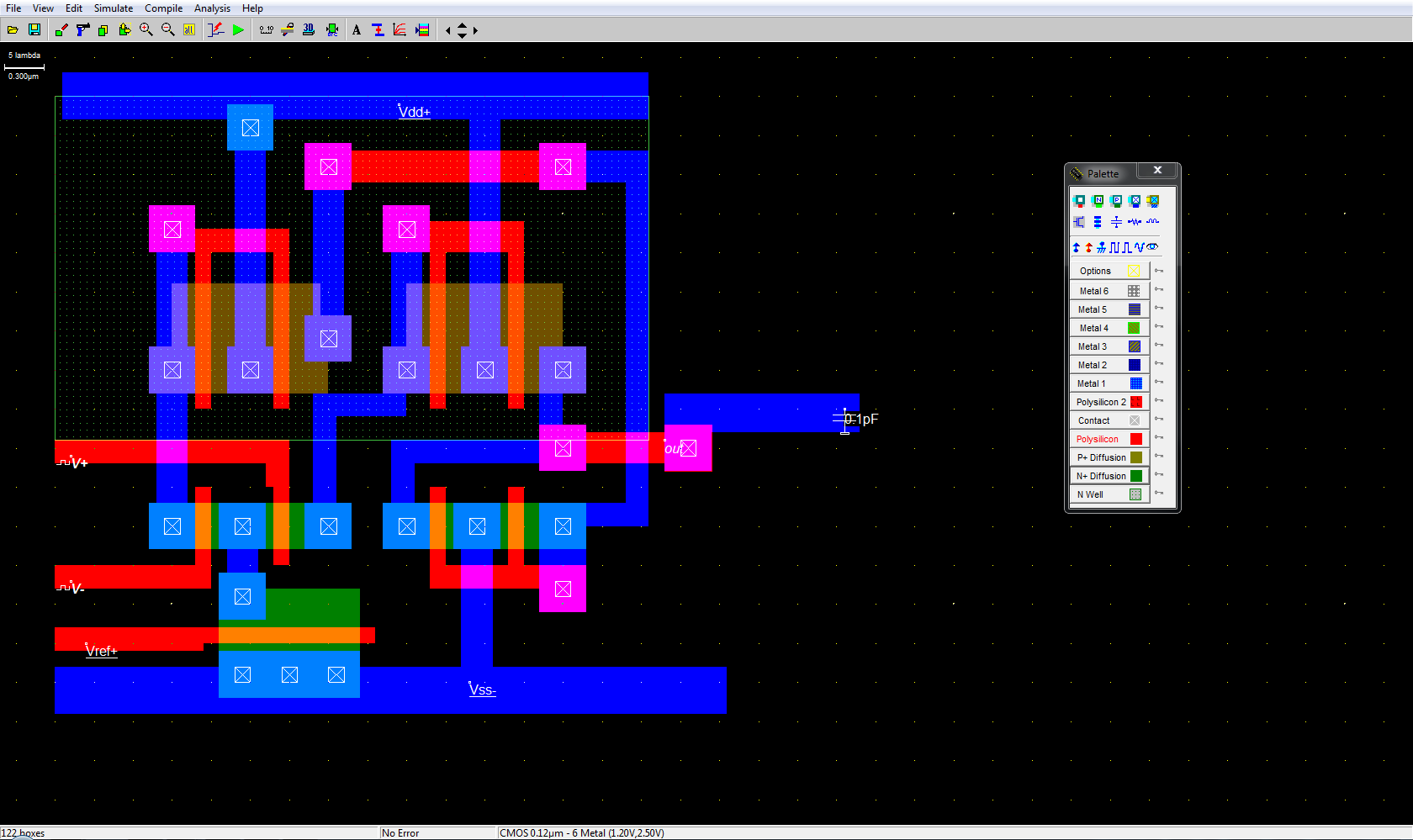1413x840 pixels.
Task: Add a clock signal from the Palette
Action: click(x=1114, y=247)
